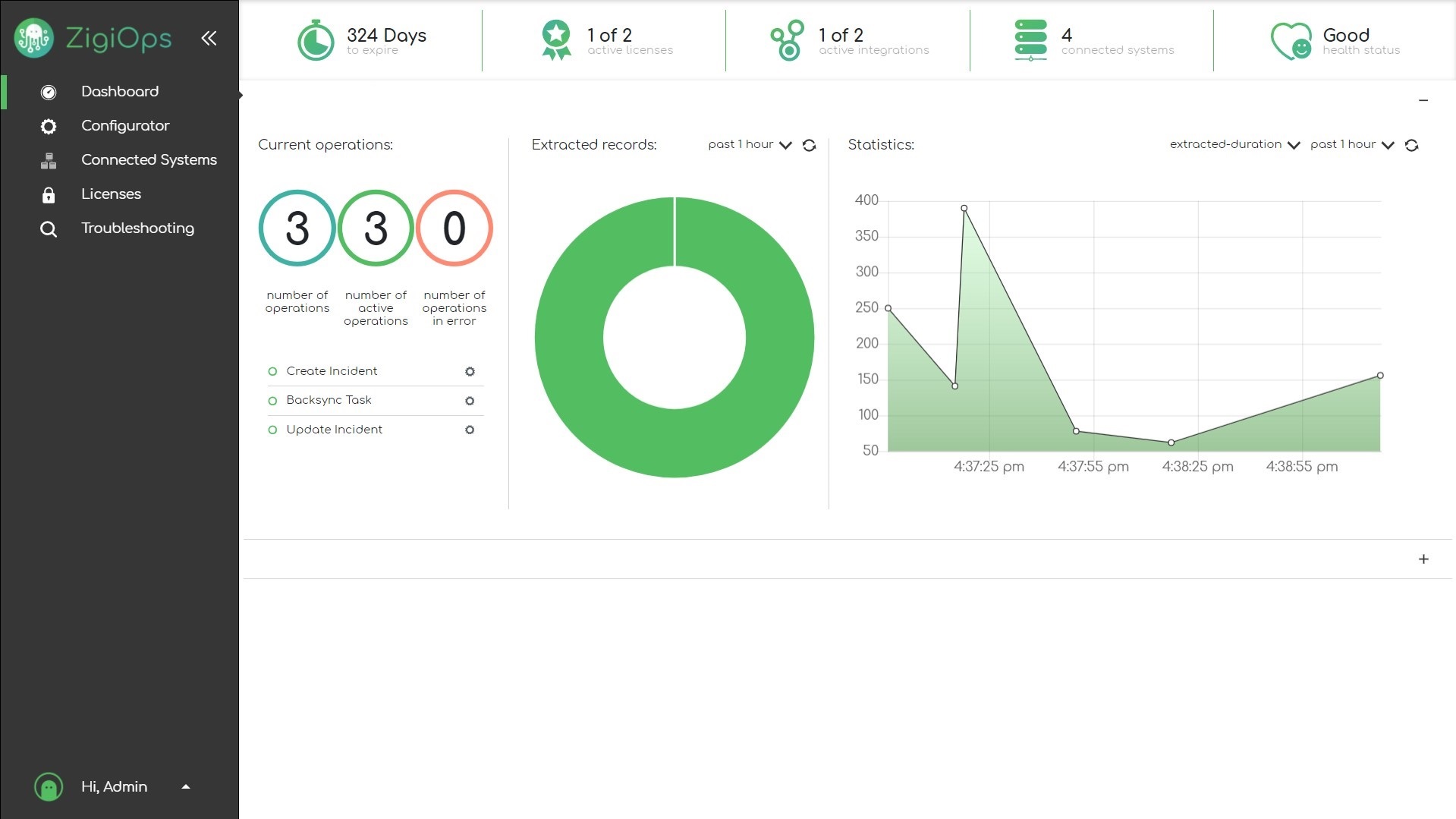Refresh the Statistics chart
This screenshot has height=819, width=1456.
(x=1412, y=145)
